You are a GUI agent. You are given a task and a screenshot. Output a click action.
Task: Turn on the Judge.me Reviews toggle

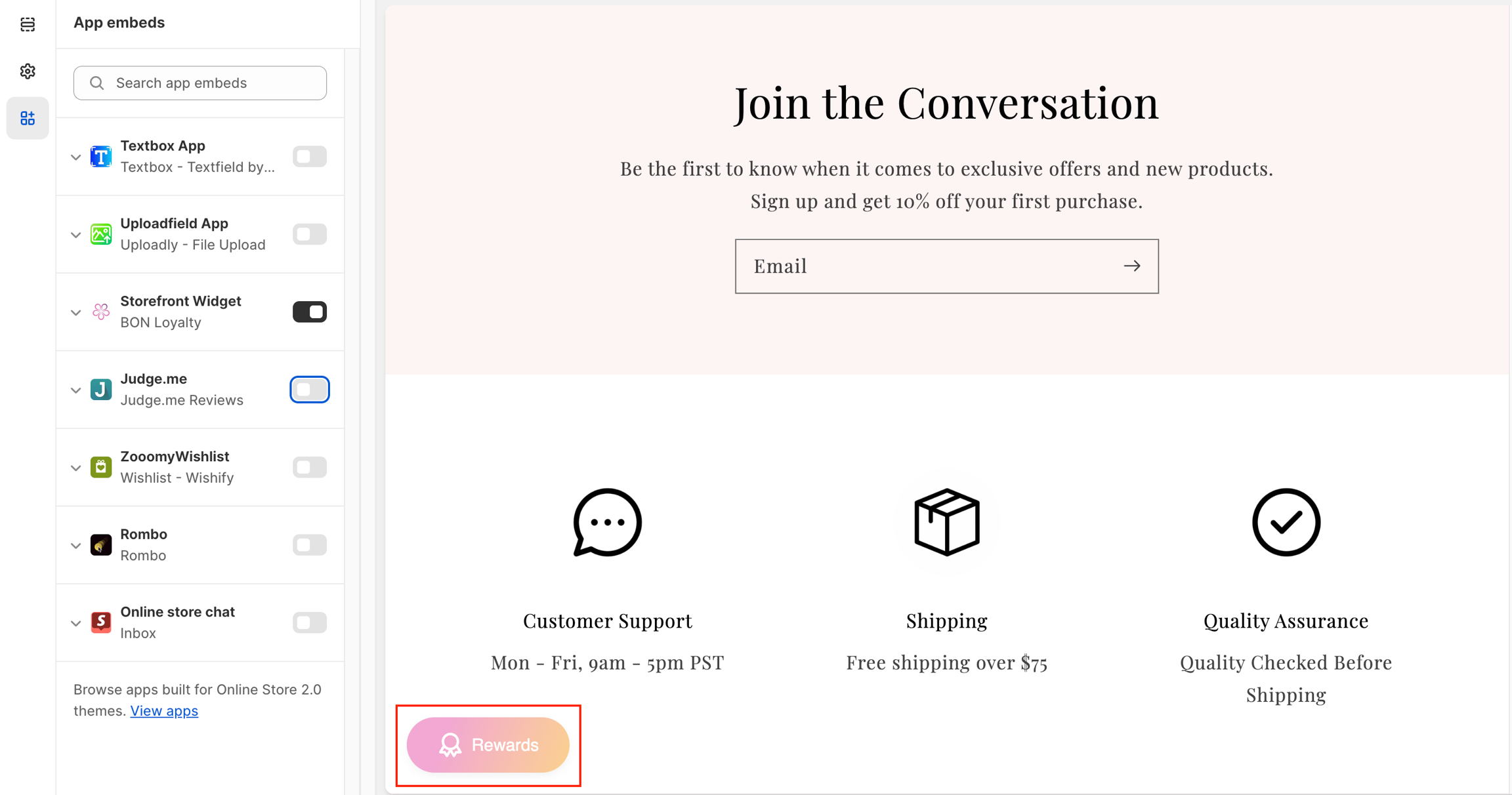pyautogui.click(x=310, y=390)
